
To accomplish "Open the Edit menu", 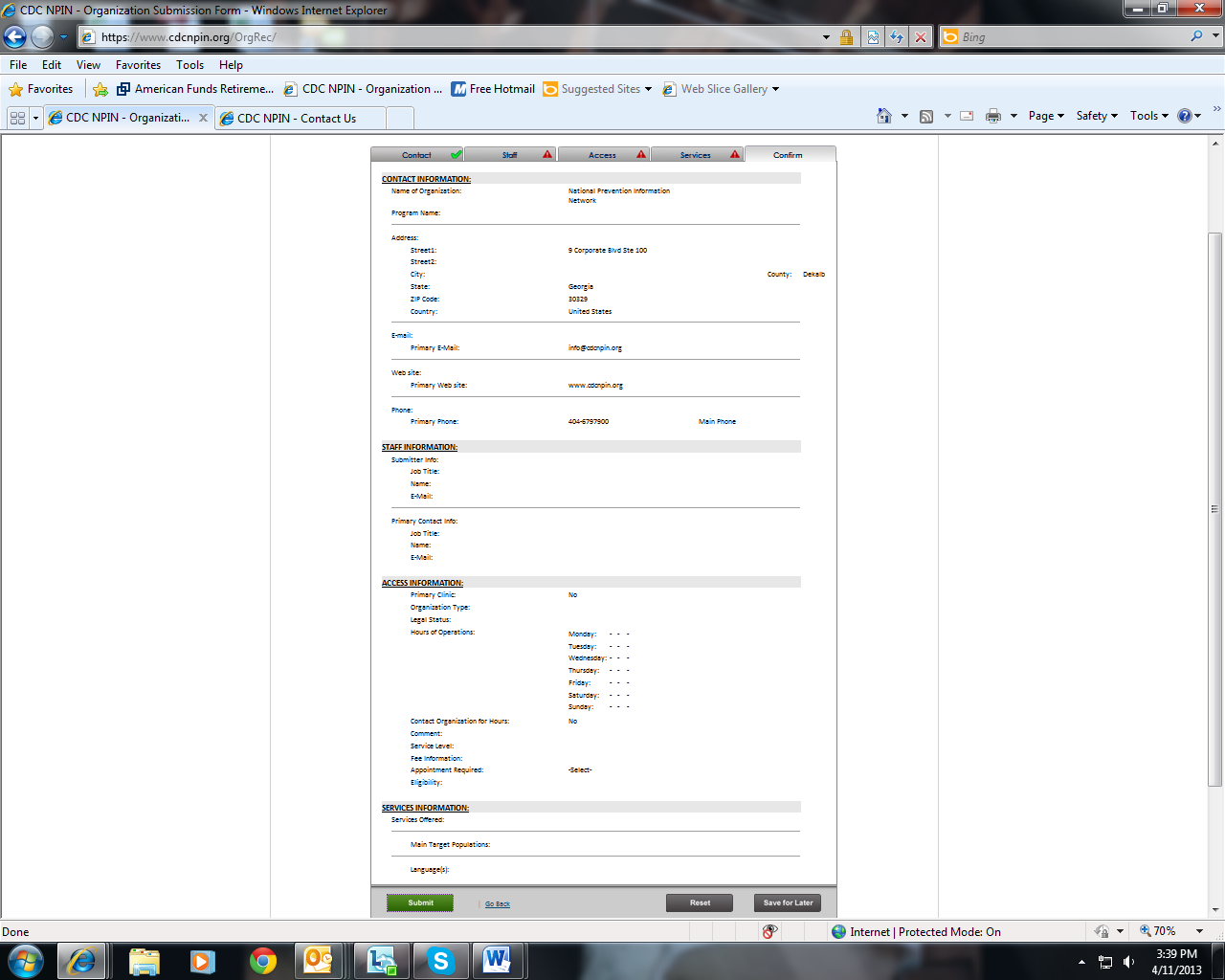I will [x=52, y=65].
